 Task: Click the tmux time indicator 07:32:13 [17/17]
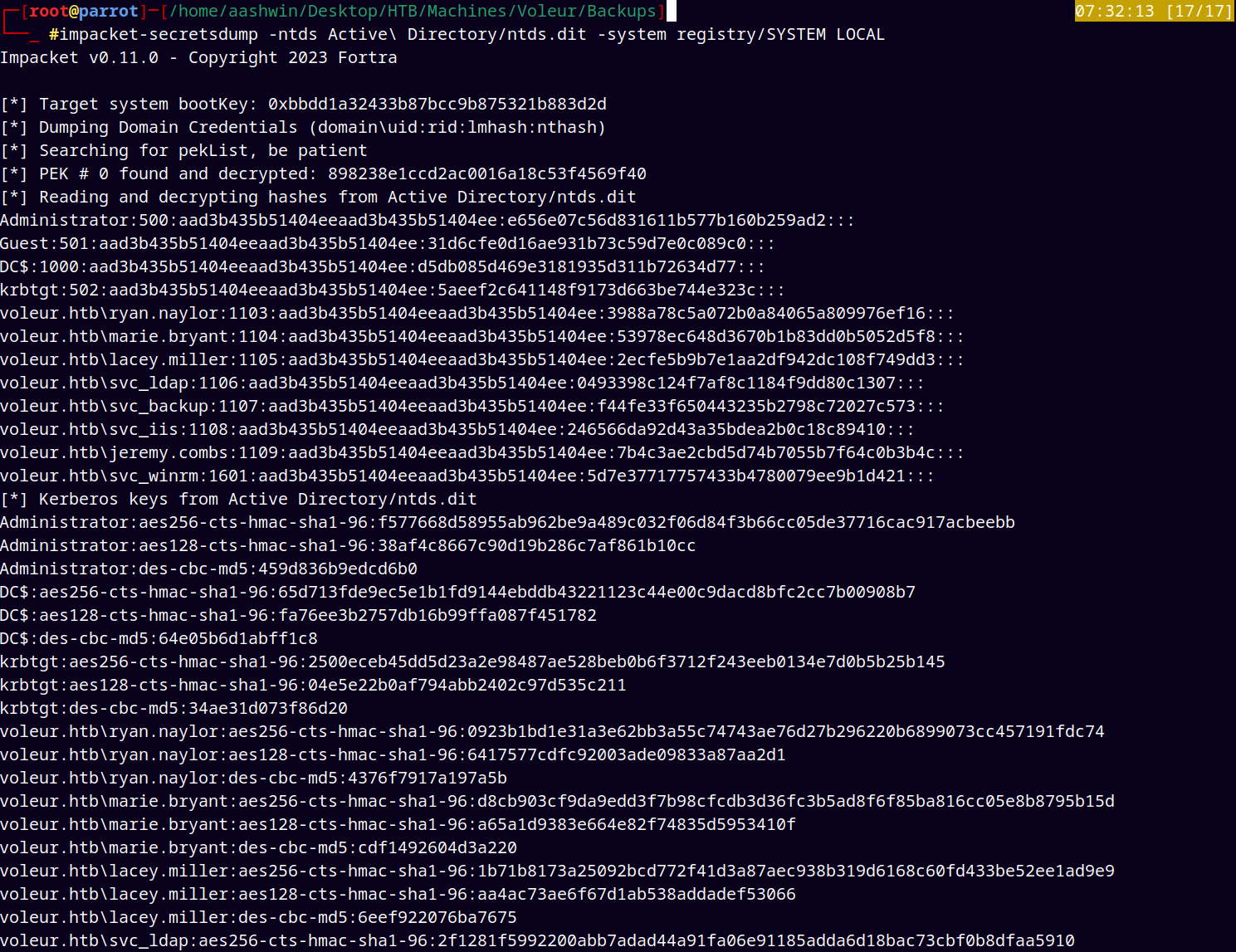1154,11
